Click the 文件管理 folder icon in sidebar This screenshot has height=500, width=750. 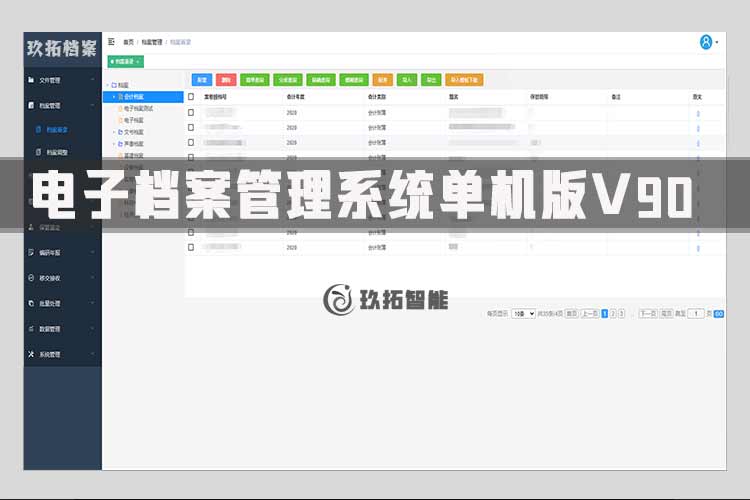(31, 79)
